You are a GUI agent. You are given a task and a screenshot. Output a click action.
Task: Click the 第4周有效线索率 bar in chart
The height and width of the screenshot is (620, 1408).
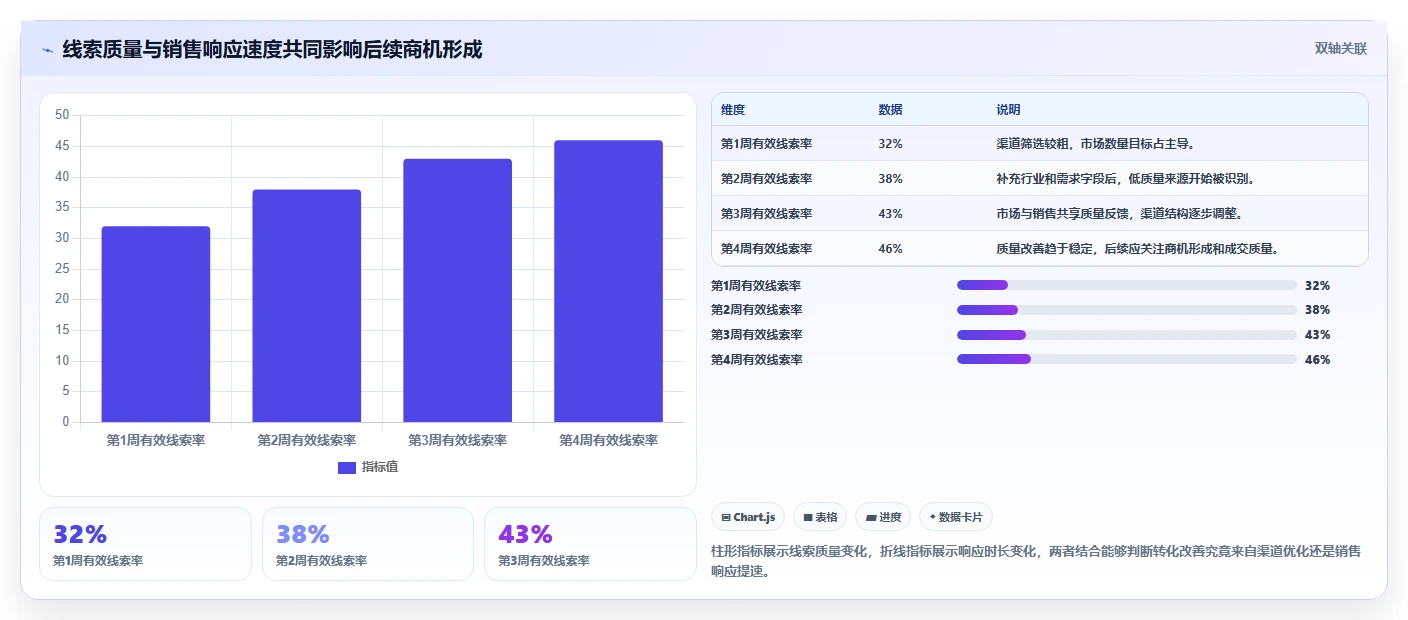point(609,281)
